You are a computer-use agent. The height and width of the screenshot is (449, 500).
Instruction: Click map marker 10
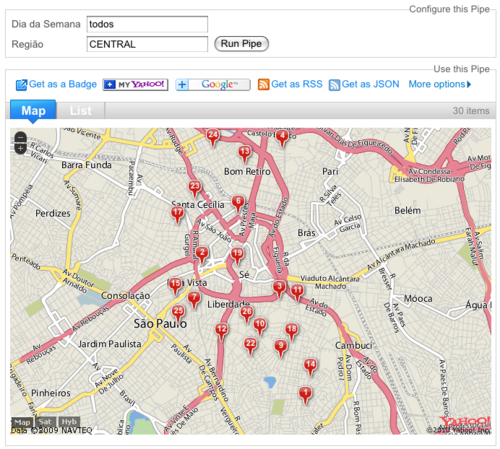coord(260,324)
